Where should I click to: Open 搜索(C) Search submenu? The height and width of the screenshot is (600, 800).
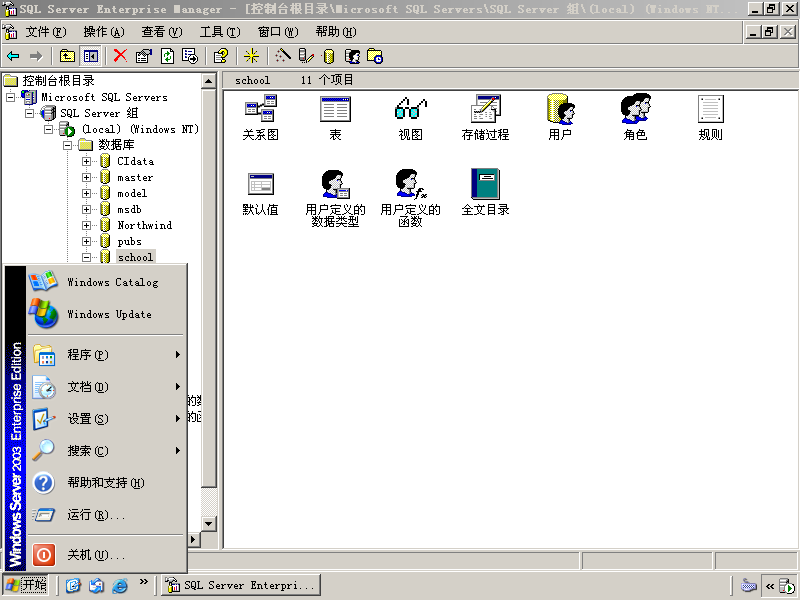coord(107,451)
